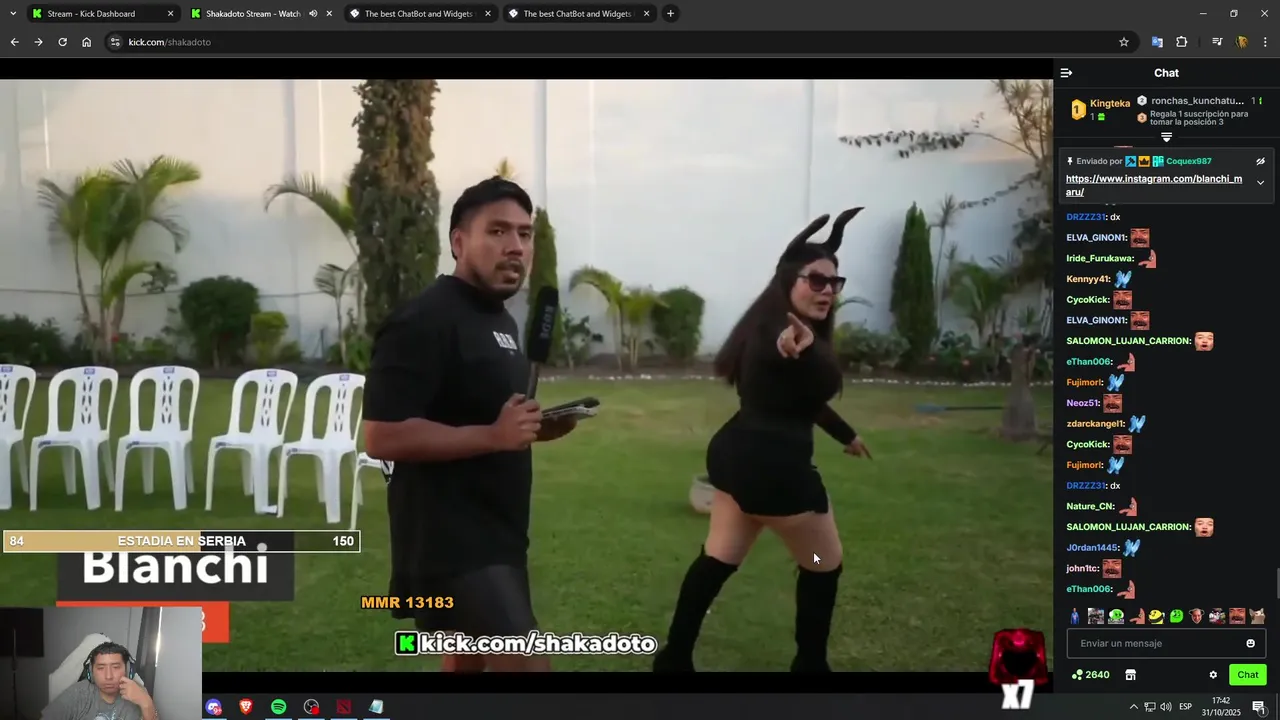Hide the pinned message with the crossed-eye icon
The width and height of the screenshot is (1280, 720).
(x=1260, y=161)
